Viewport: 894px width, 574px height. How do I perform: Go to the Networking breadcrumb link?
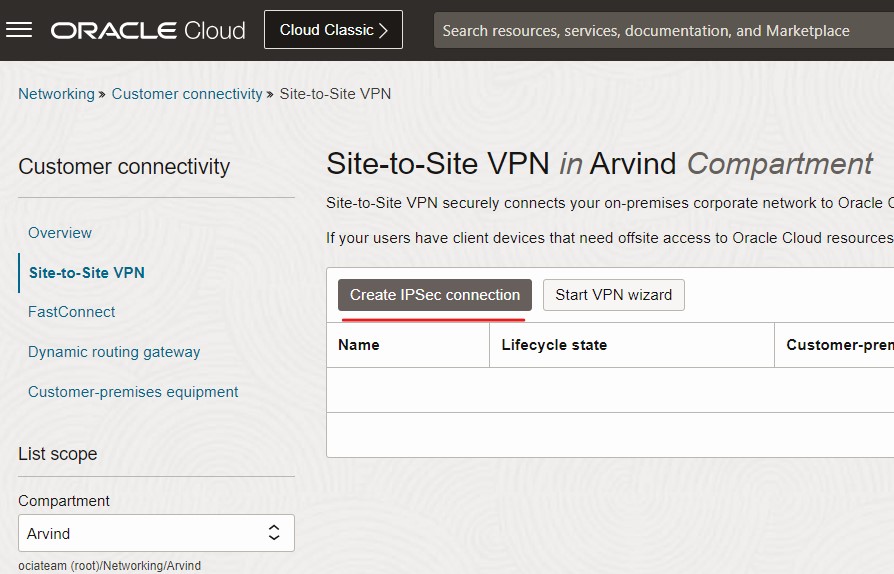pos(56,94)
